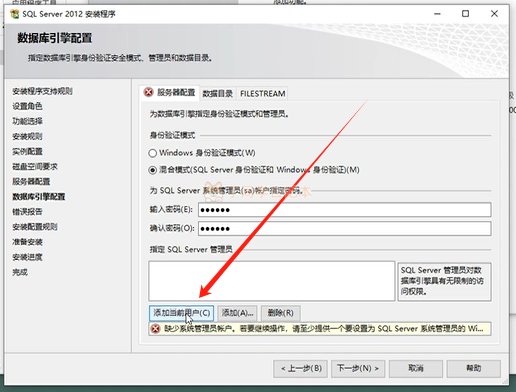Click the 取消 button
The height and width of the screenshot is (392, 516).
pos(416,368)
